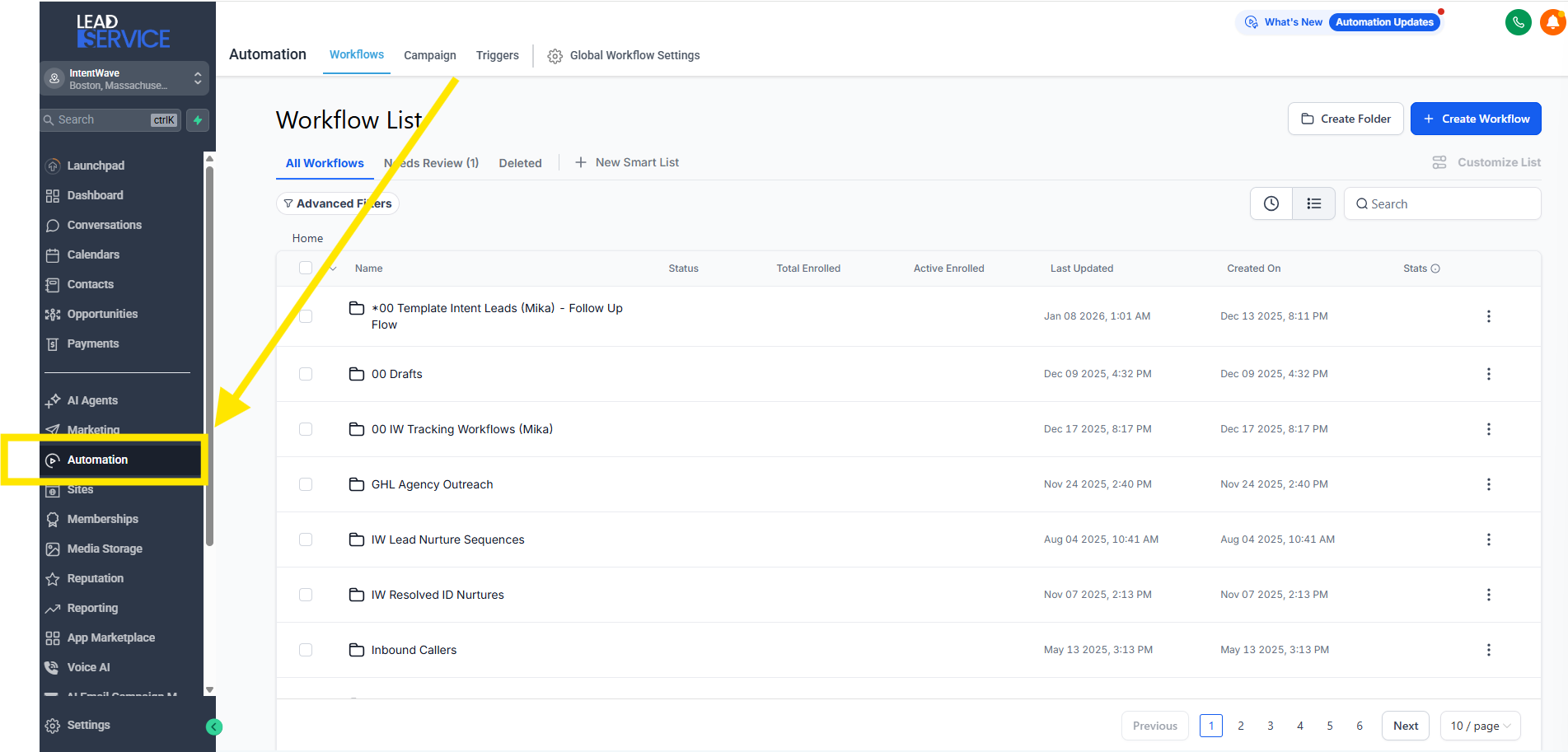
Task: Open Global Workflow Settings gear
Action: [555, 56]
